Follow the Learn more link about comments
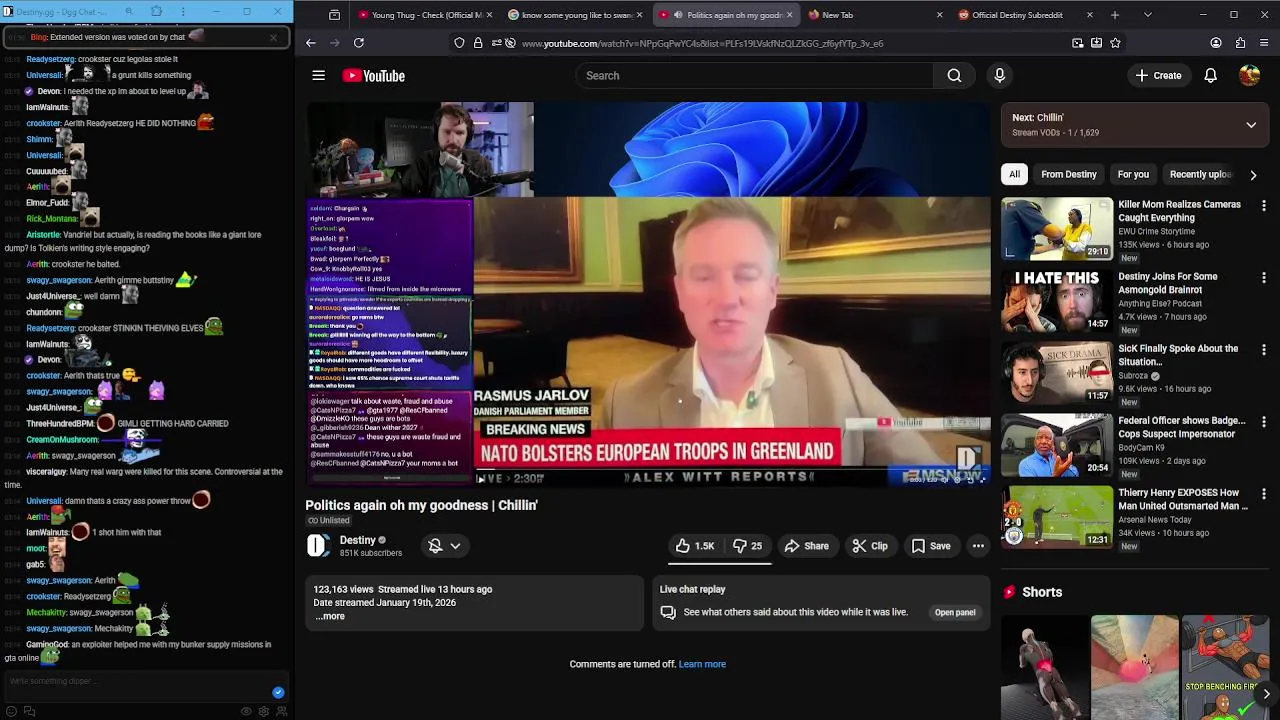The width and height of the screenshot is (1280, 720). pos(702,664)
